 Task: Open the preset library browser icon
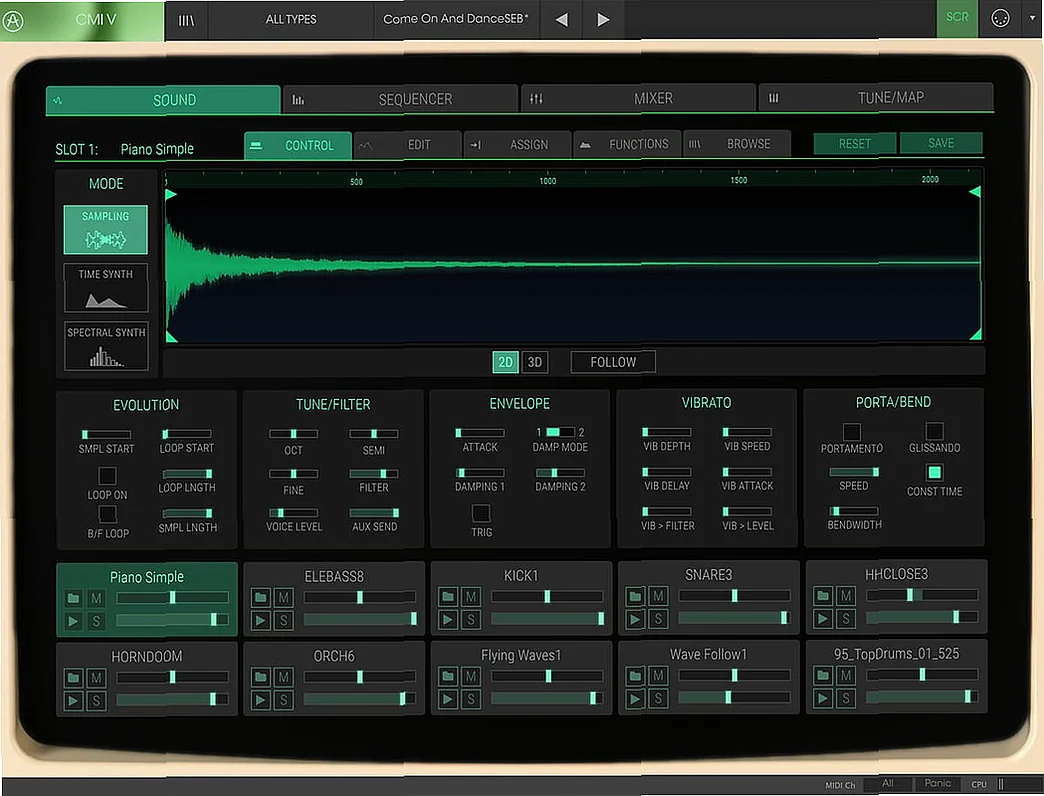186,19
